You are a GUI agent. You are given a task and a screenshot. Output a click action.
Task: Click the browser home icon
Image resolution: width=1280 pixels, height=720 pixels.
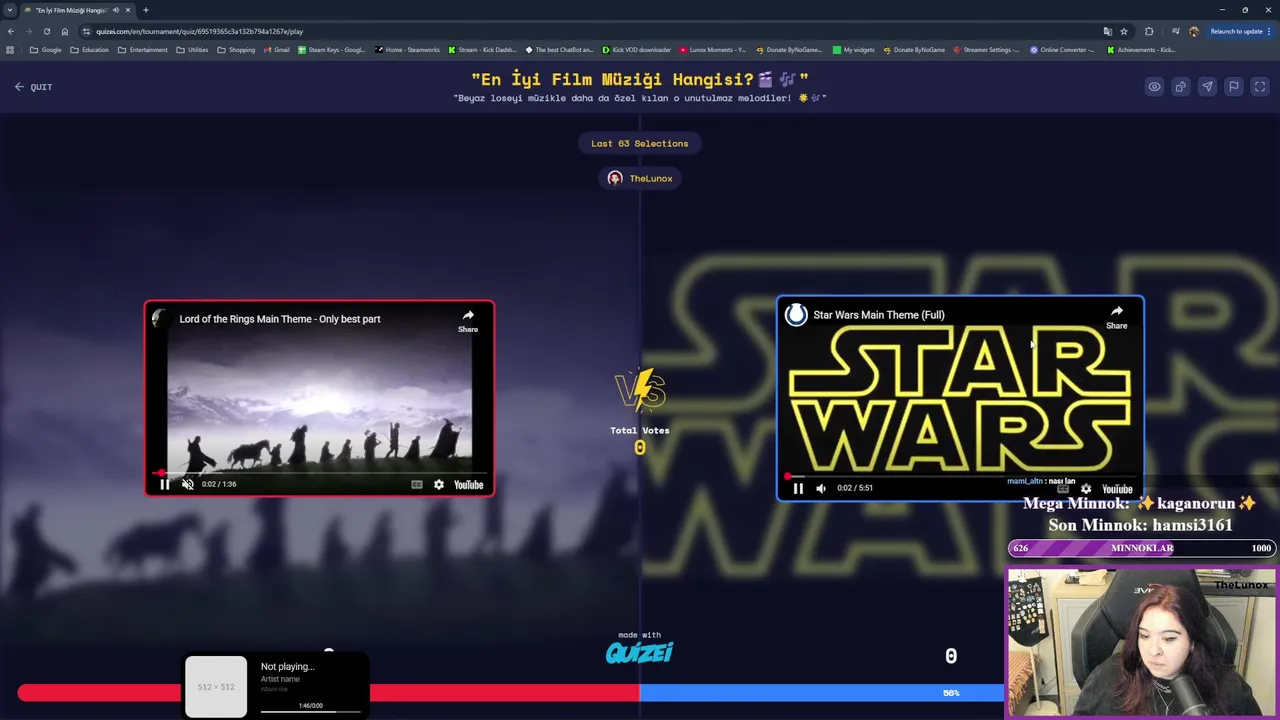(65, 31)
